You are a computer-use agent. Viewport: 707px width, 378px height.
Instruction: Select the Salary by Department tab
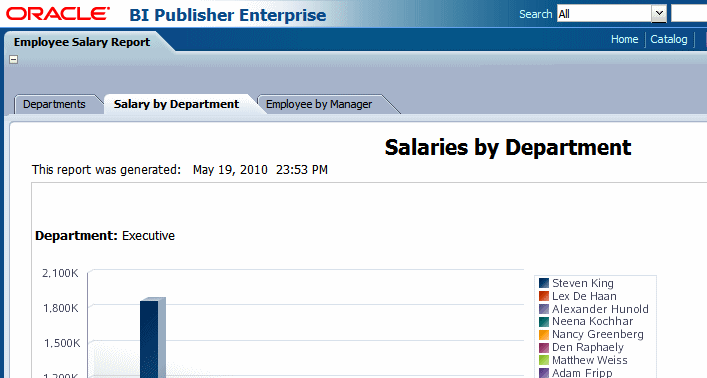177,104
